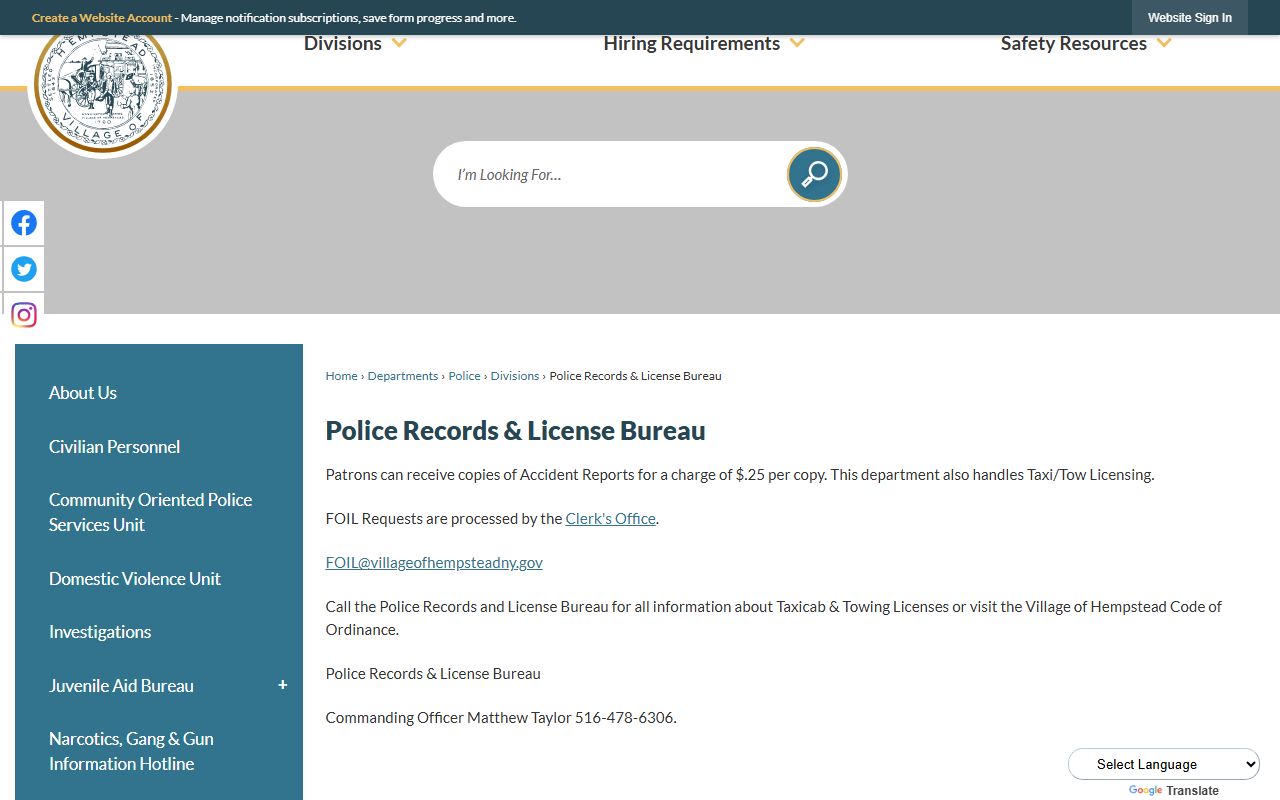
Task: Click the Village of Hempstead seal logo
Action: pyautogui.click(x=102, y=85)
